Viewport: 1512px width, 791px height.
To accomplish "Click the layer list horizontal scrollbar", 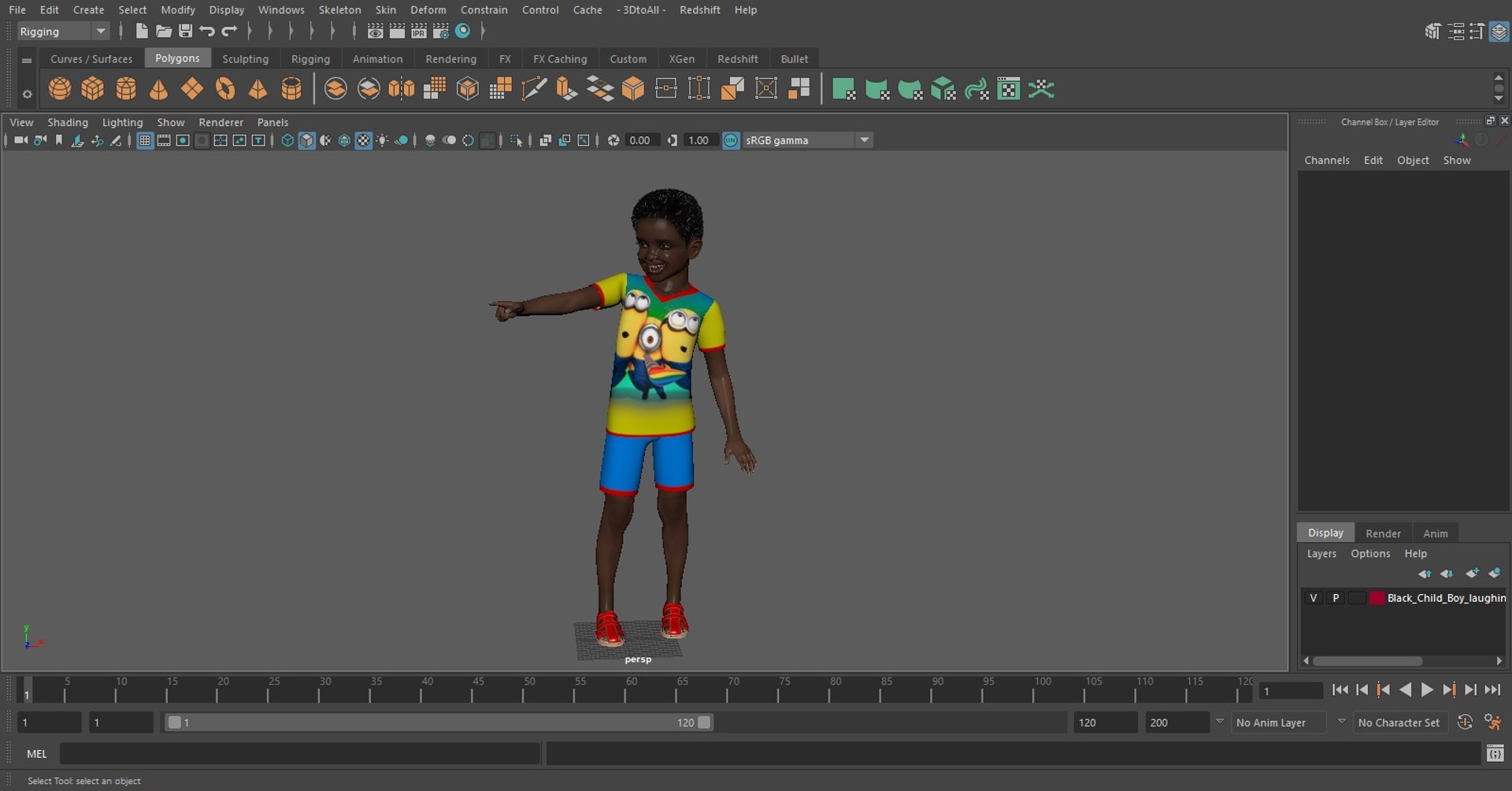I will (1367, 661).
